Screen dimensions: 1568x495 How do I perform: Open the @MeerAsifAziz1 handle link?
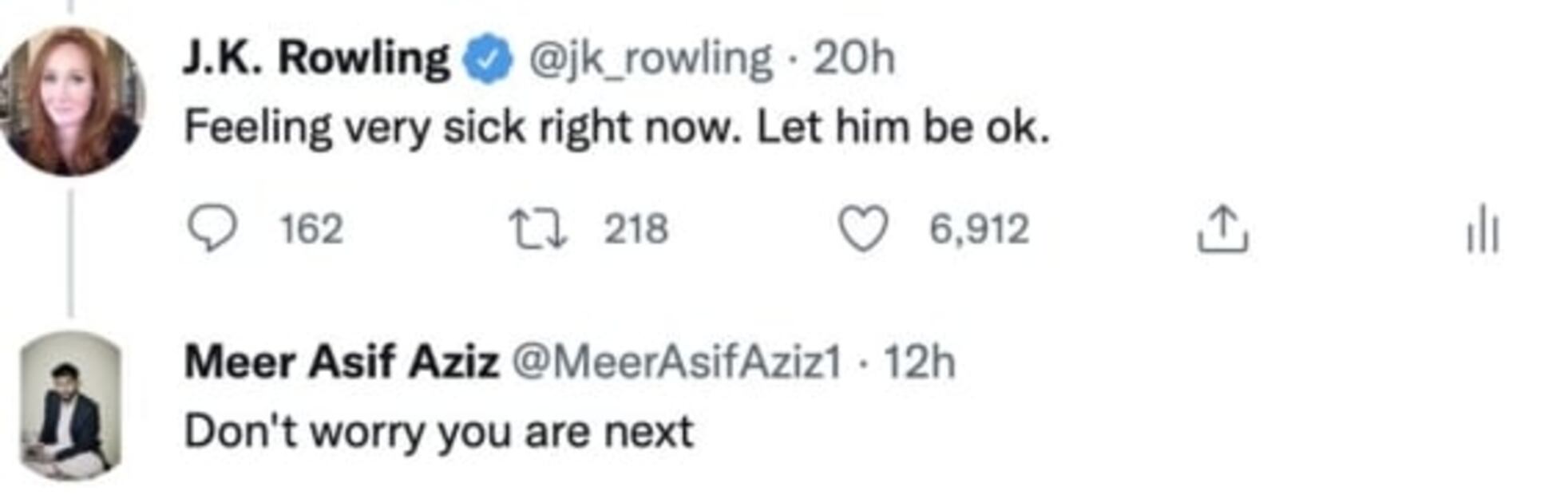pyautogui.click(x=677, y=362)
